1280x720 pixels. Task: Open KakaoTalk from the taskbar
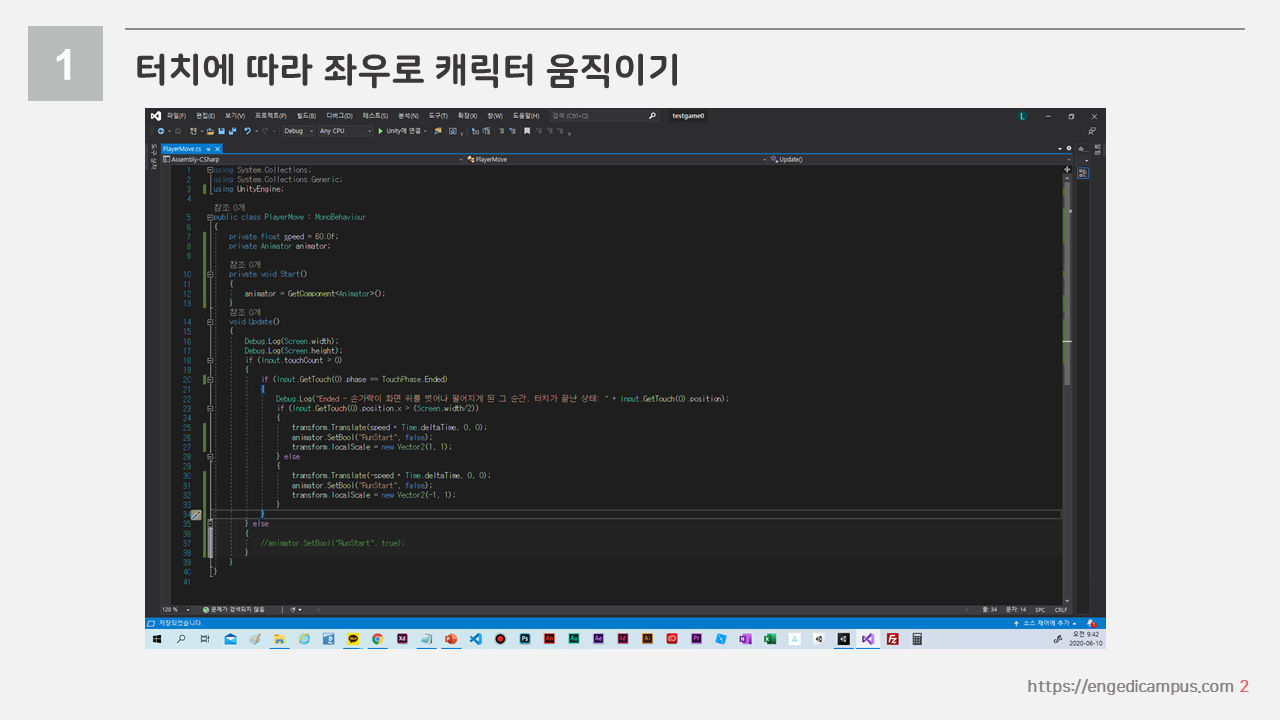tap(353, 639)
